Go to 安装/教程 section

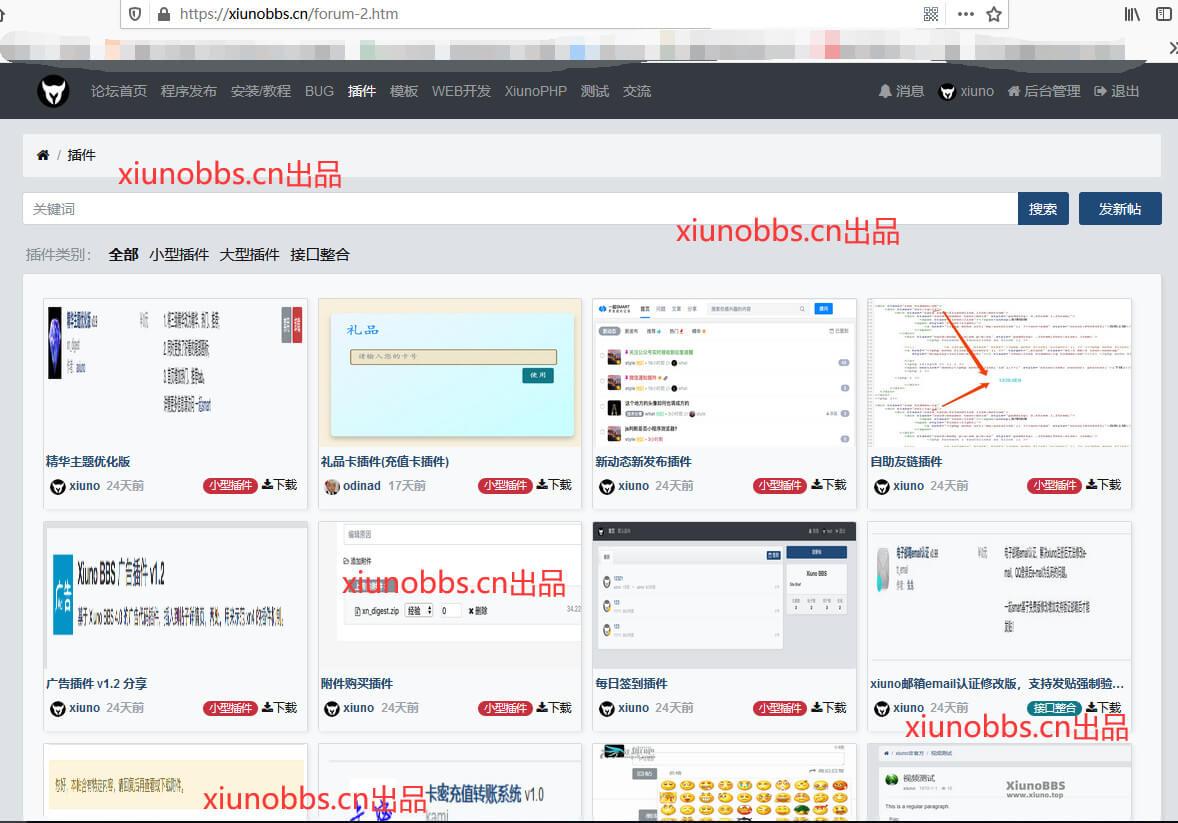point(261,91)
